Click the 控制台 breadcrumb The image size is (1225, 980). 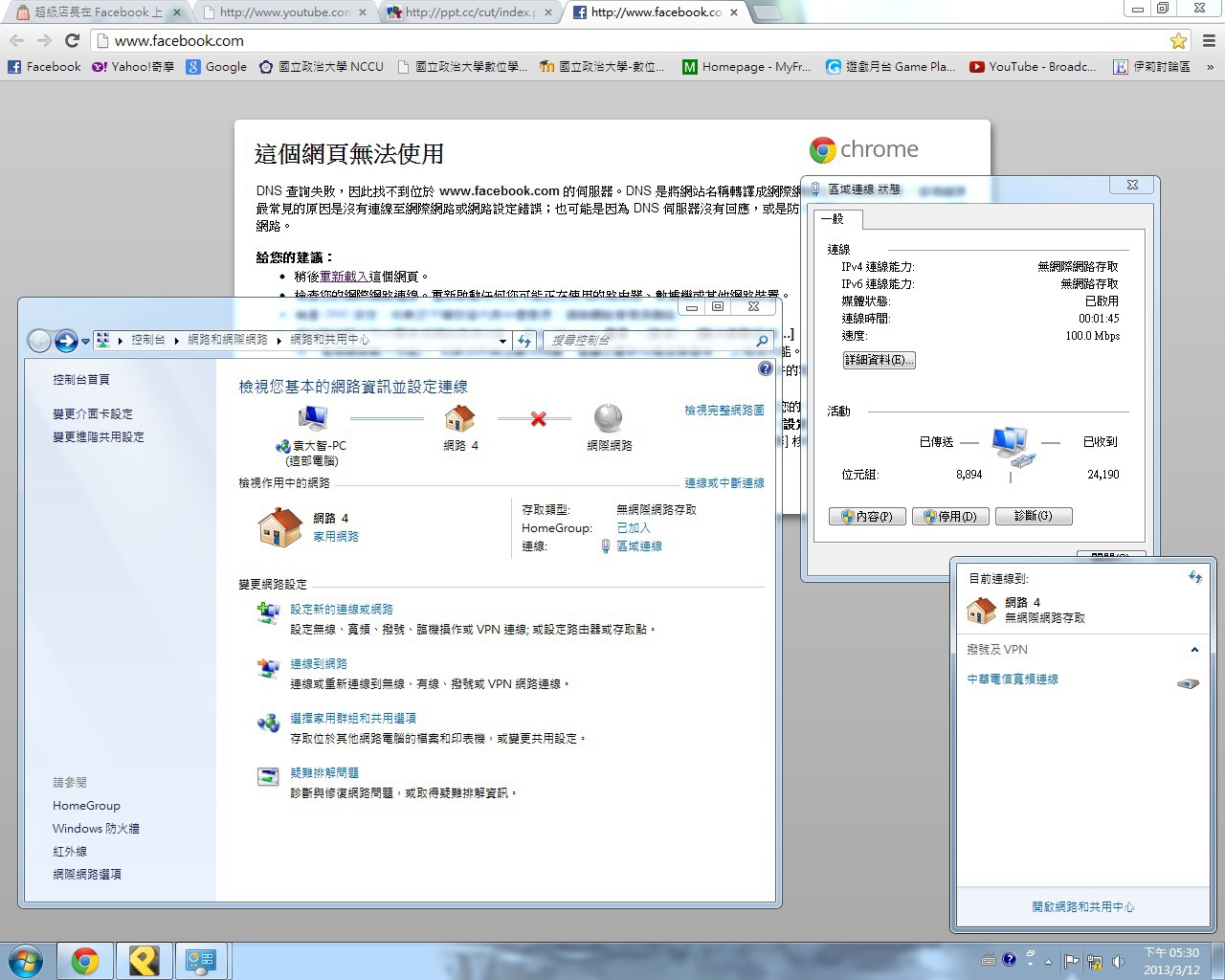click(x=148, y=340)
